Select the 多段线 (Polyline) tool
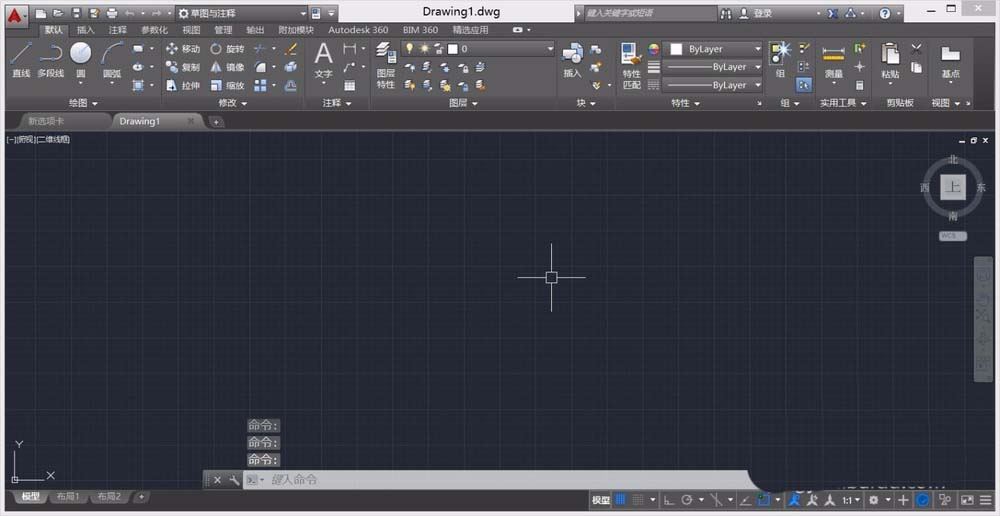The image size is (1000, 516). 50,58
